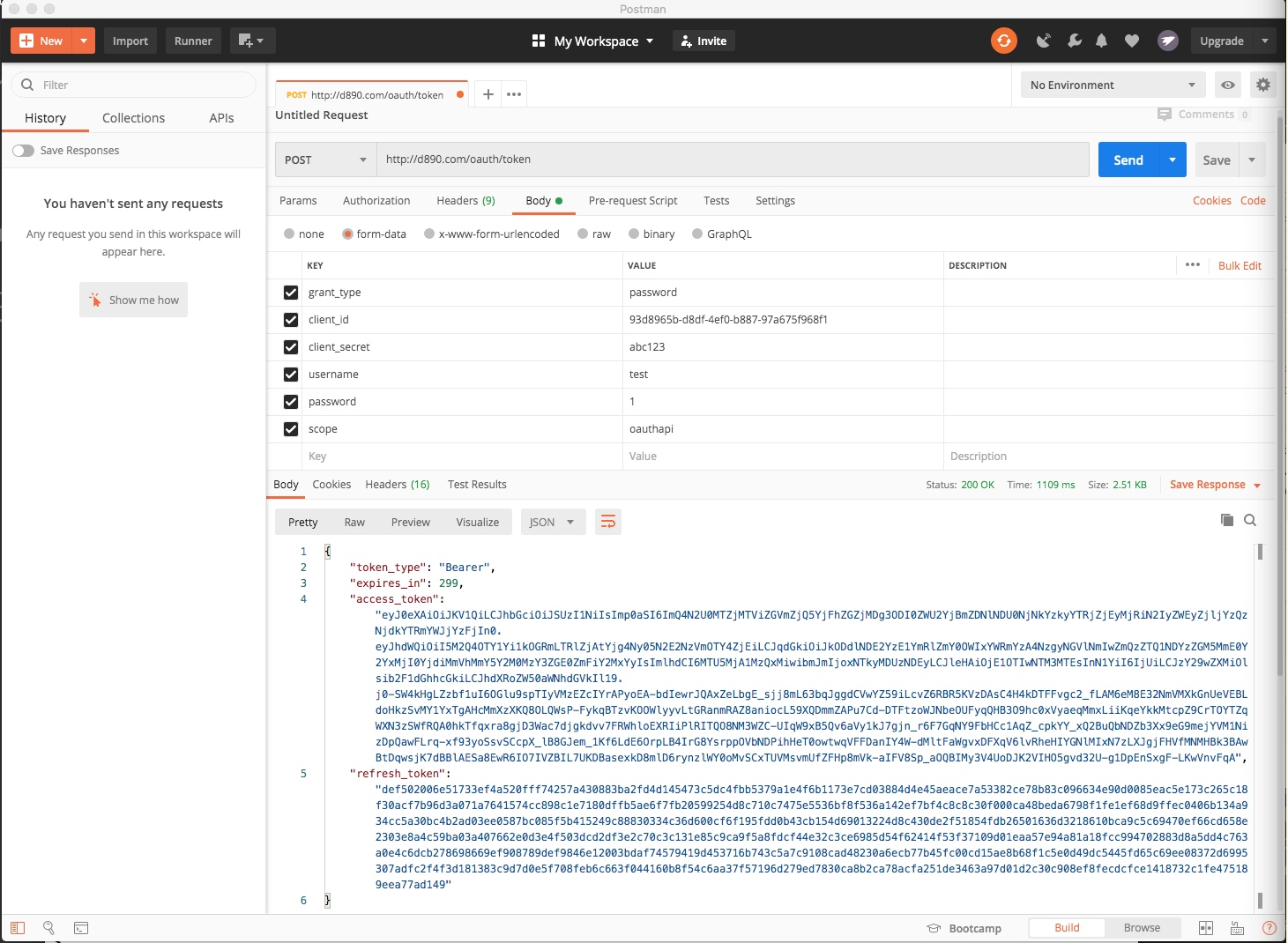1288x943 pixels.
Task: Switch to two-pane layout icon
Action: coord(1206,928)
